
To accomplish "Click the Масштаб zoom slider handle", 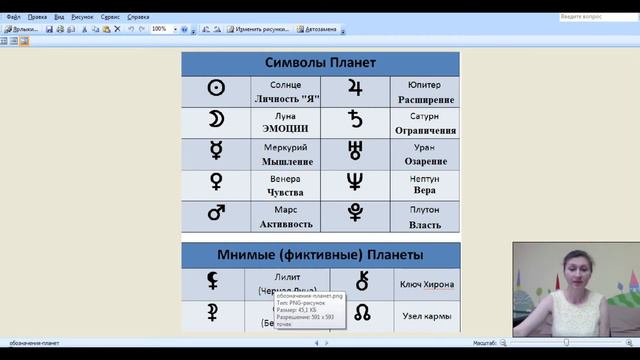I will [x=567, y=343].
